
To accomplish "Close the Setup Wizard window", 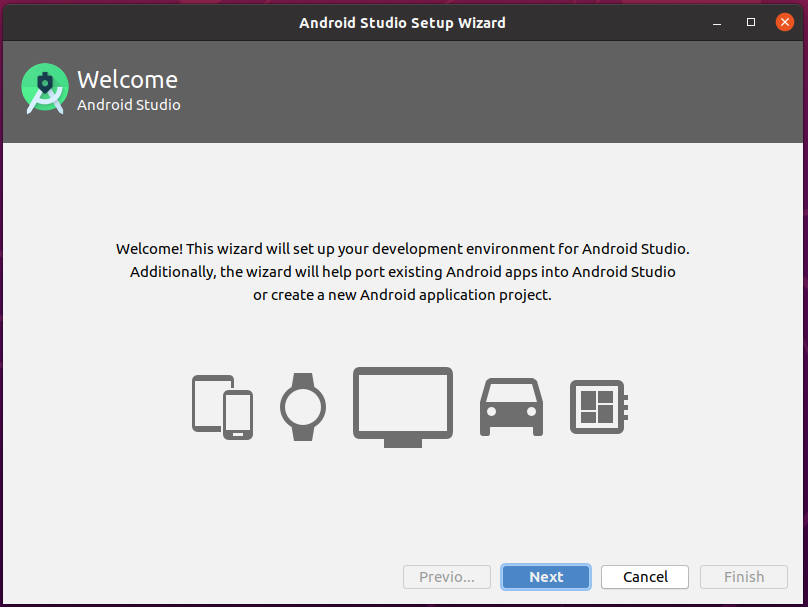I will [x=785, y=22].
